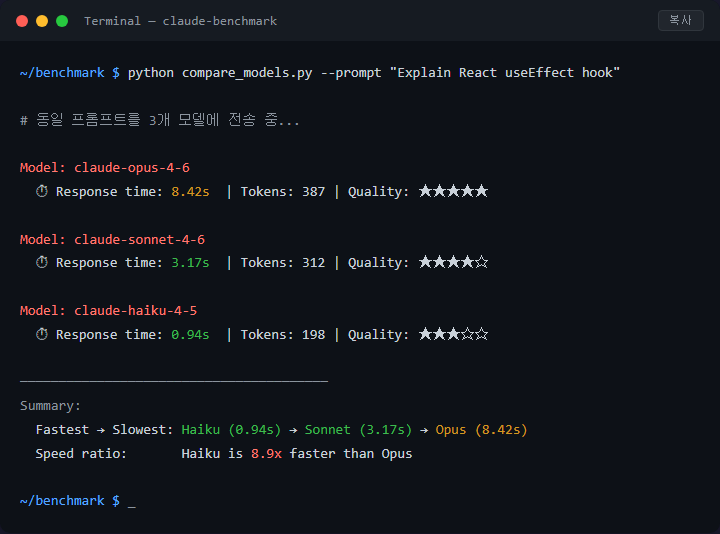Click the 'Summary:' heading
The height and width of the screenshot is (534, 720).
[50, 406]
